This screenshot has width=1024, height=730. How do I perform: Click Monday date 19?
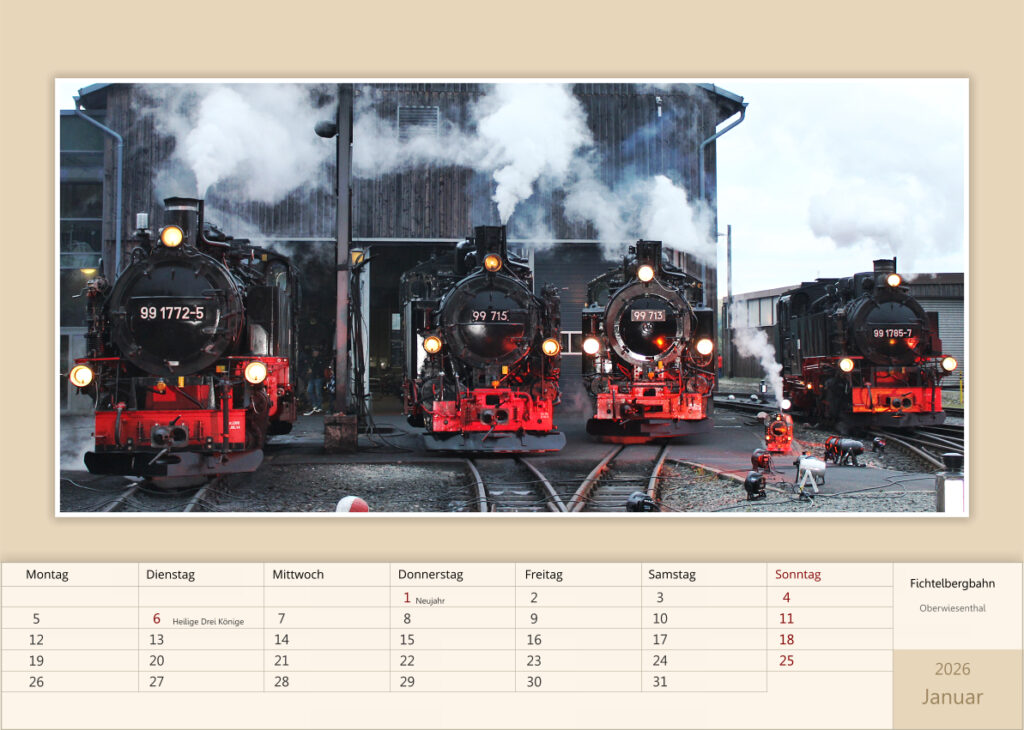tap(36, 661)
